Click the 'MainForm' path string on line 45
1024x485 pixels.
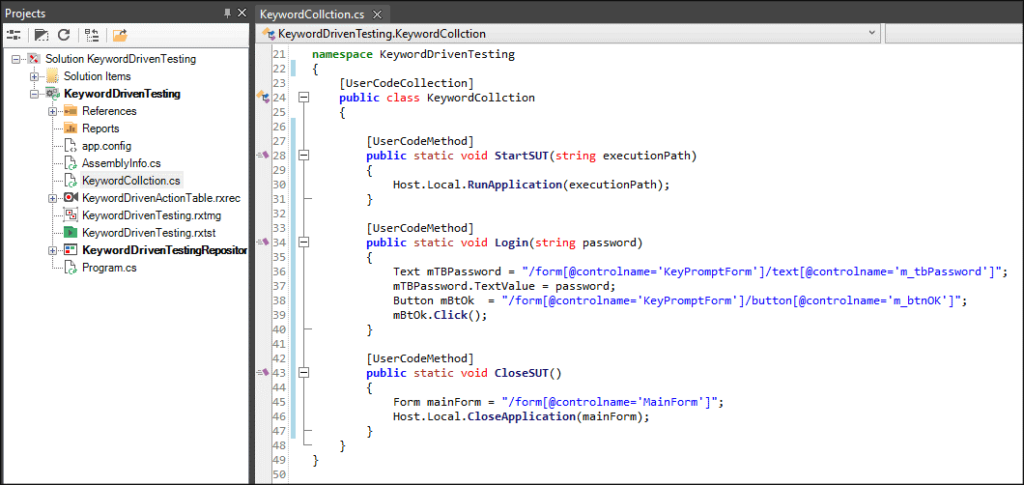(x=609, y=401)
